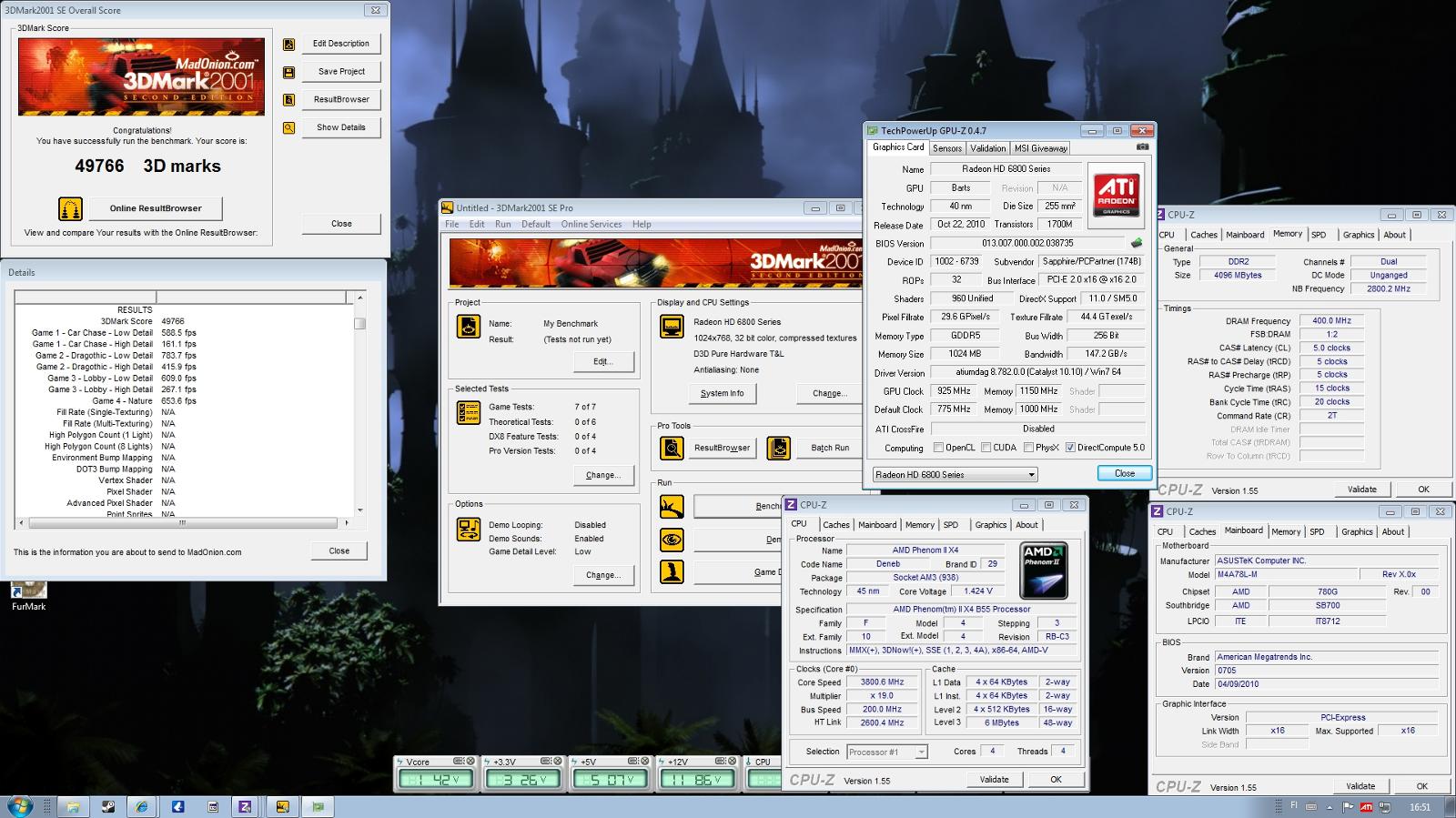Open the Online Services menu
The height and width of the screenshot is (818, 1456).
[591, 224]
